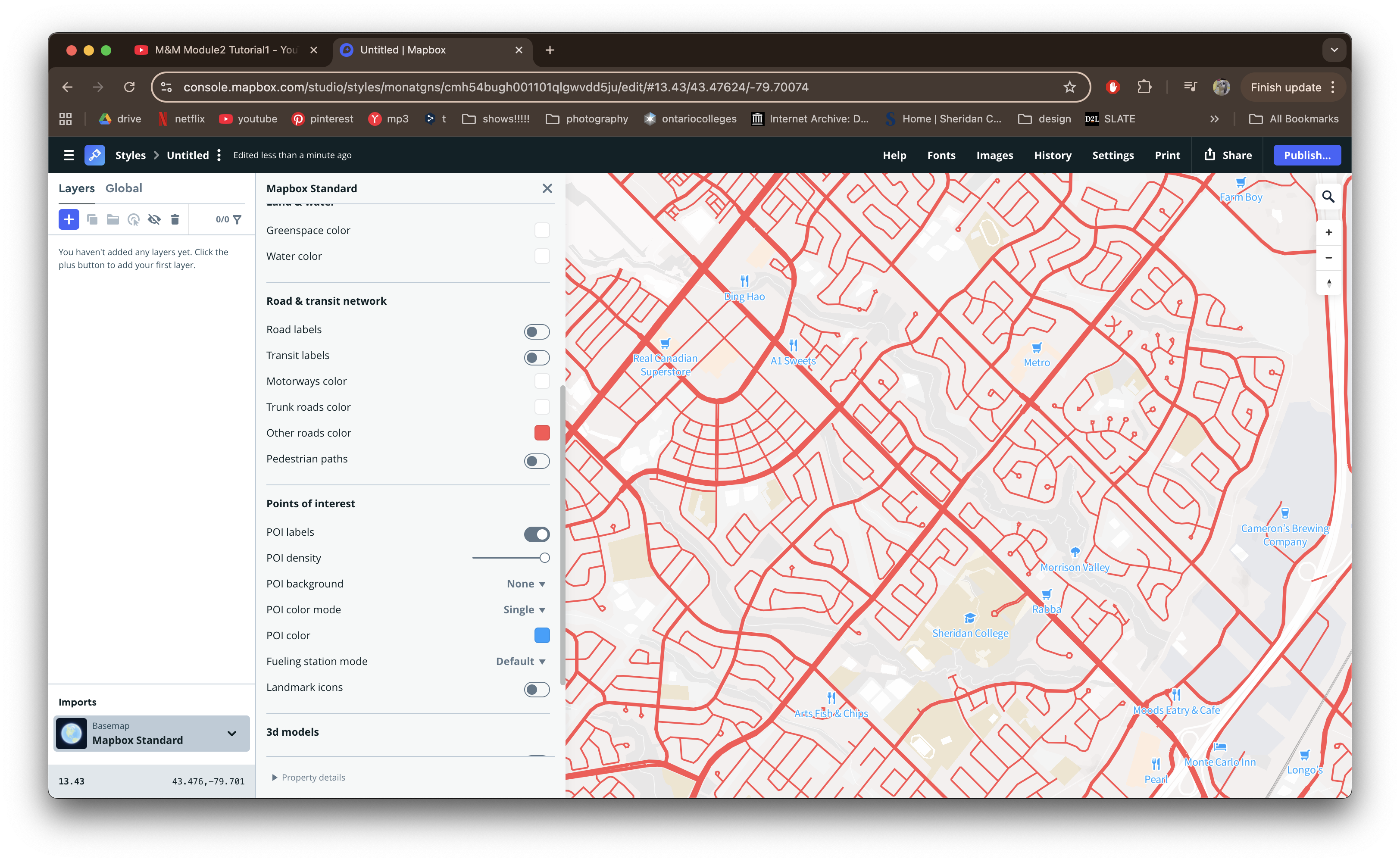
Task: Click the group layers folder icon
Action: click(113, 219)
